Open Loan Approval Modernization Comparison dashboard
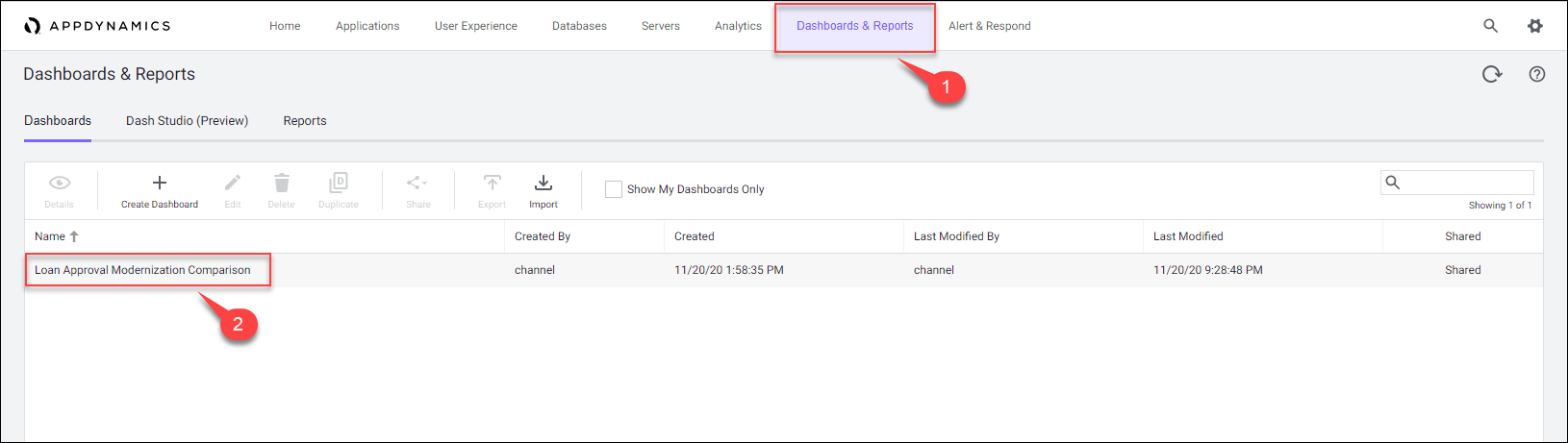The width and height of the screenshot is (1568, 443). tap(142, 270)
